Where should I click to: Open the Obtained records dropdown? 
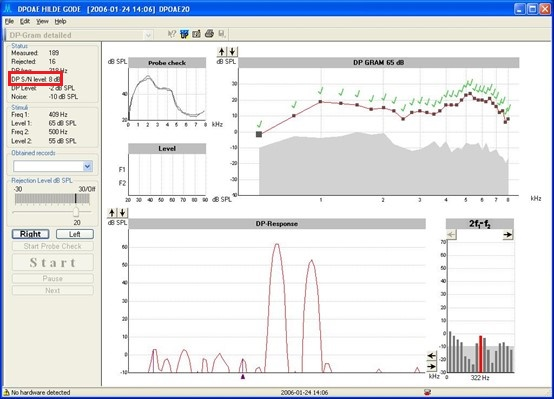click(88, 166)
